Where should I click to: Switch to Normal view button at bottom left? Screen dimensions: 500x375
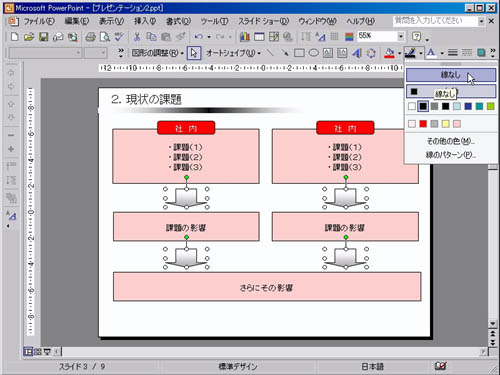pyautogui.click(x=28, y=351)
